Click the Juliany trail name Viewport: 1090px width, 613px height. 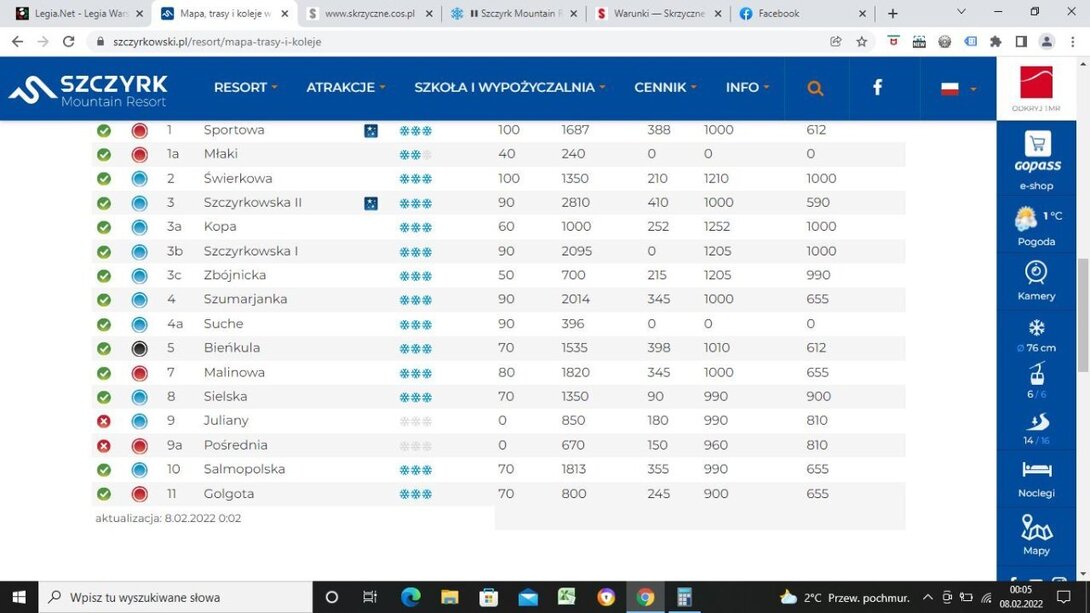tap(226, 420)
